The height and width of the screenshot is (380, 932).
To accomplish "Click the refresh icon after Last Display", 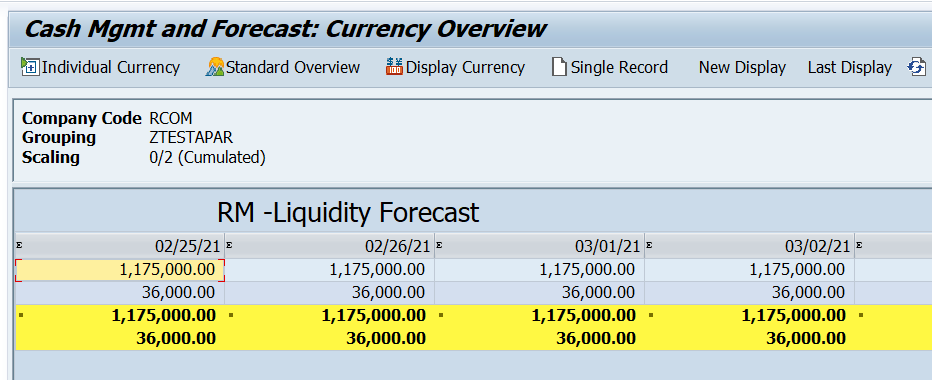I will [916, 67].
